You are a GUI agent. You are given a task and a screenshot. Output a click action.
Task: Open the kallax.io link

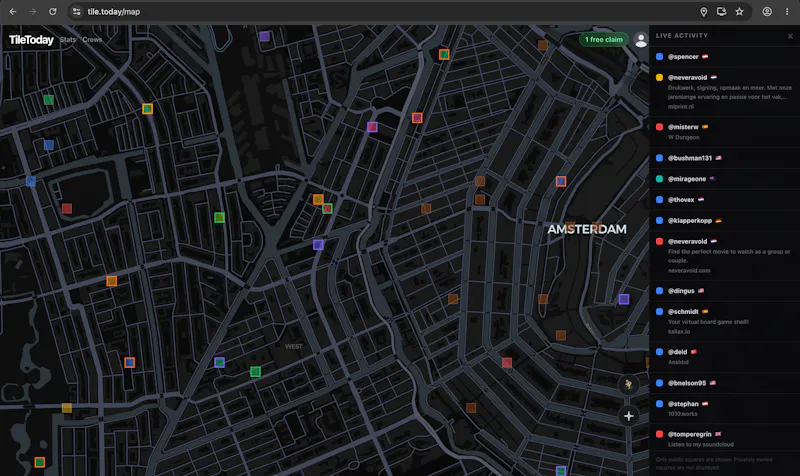pos(679,332)
